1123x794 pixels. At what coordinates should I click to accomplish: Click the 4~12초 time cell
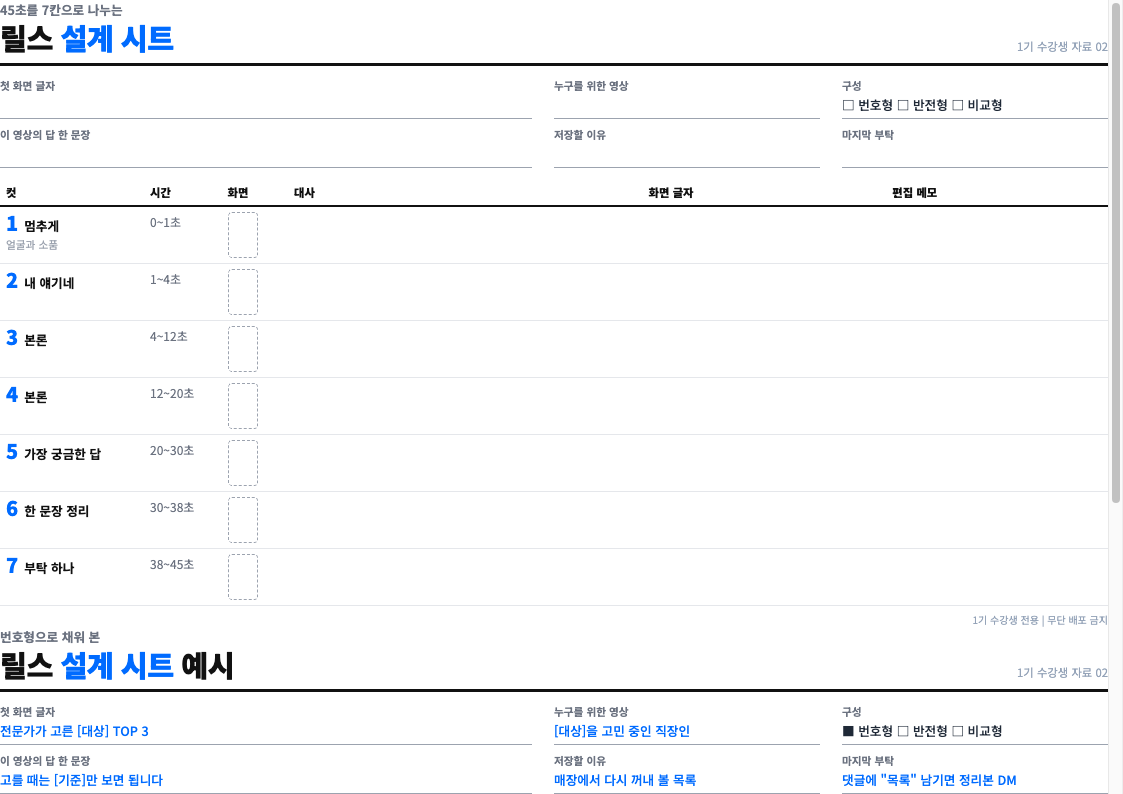168,337
